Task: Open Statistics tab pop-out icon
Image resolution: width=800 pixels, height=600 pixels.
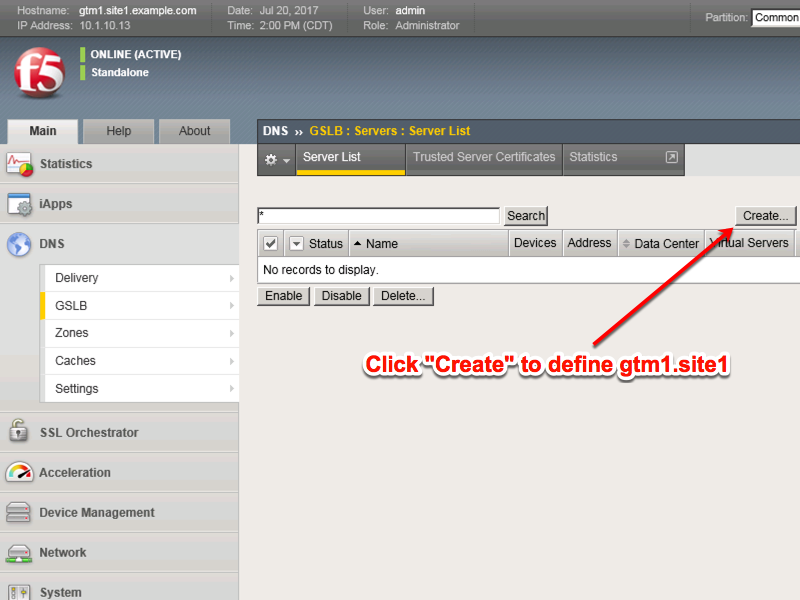Action: coord(671,157)
